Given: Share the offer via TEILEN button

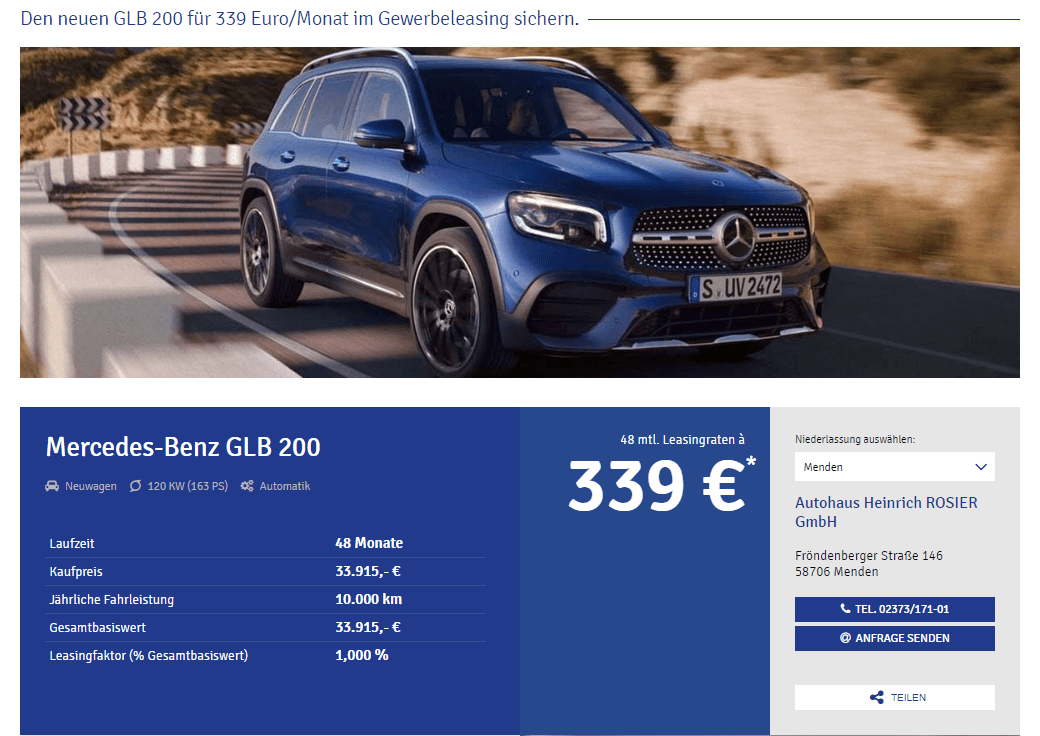Looking at the screenshot, I should (895, 698).
